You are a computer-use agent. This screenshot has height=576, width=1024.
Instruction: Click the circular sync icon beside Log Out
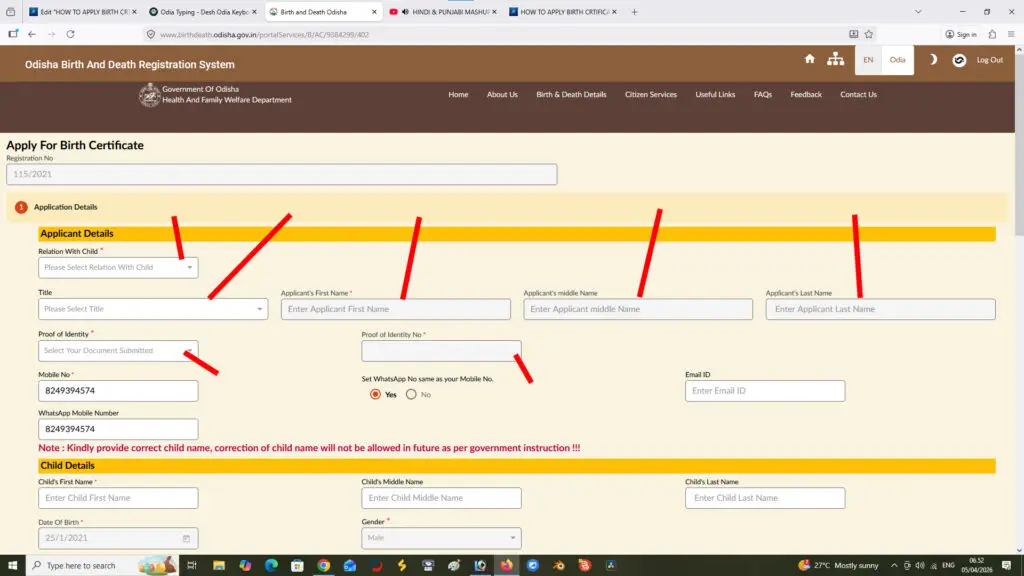tap(959, 60)
